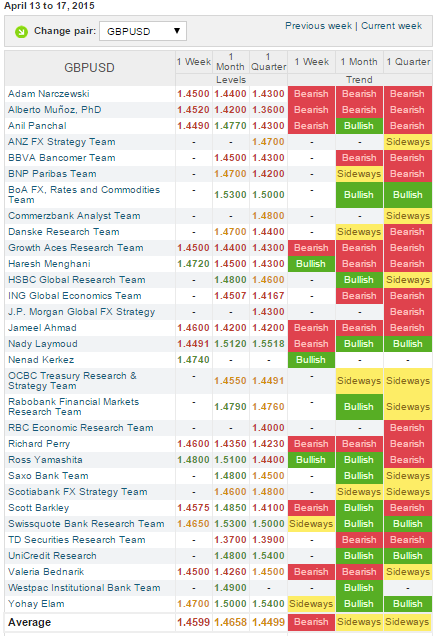
Task: Click ING team's 1.4507 month level
Action: tap(230, 296)
